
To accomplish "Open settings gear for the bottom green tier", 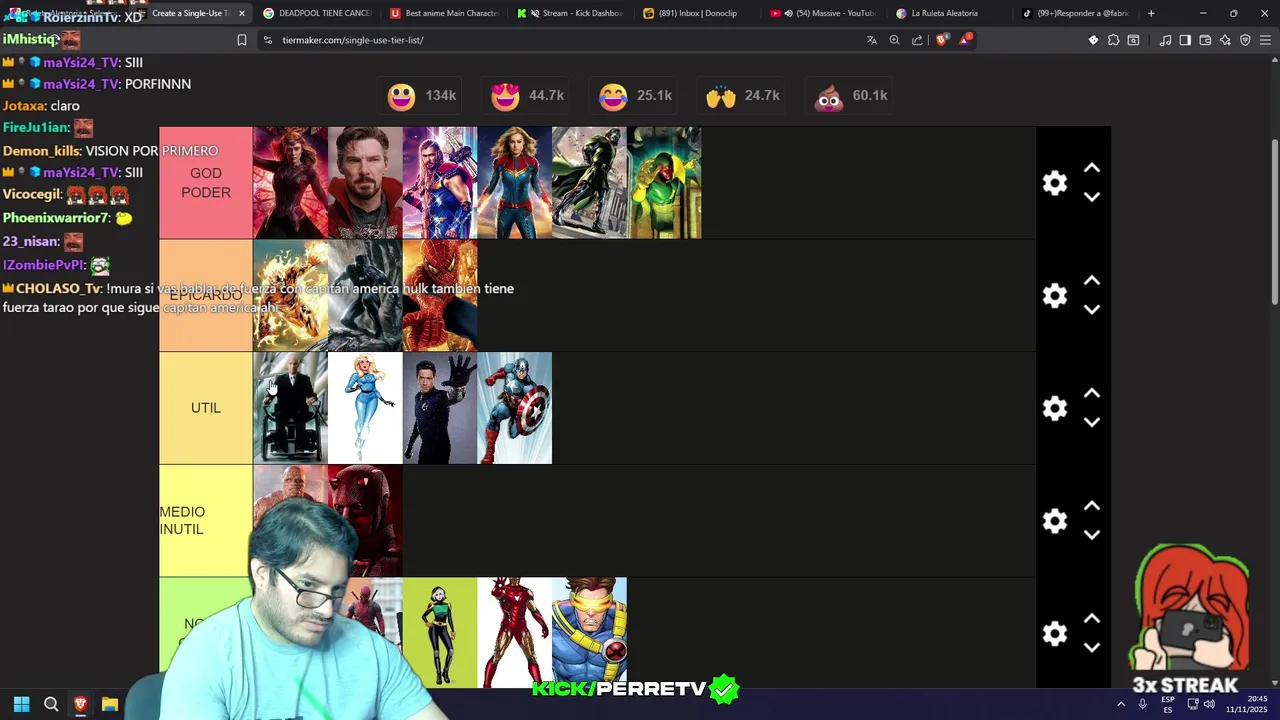I will [1055, 634].
